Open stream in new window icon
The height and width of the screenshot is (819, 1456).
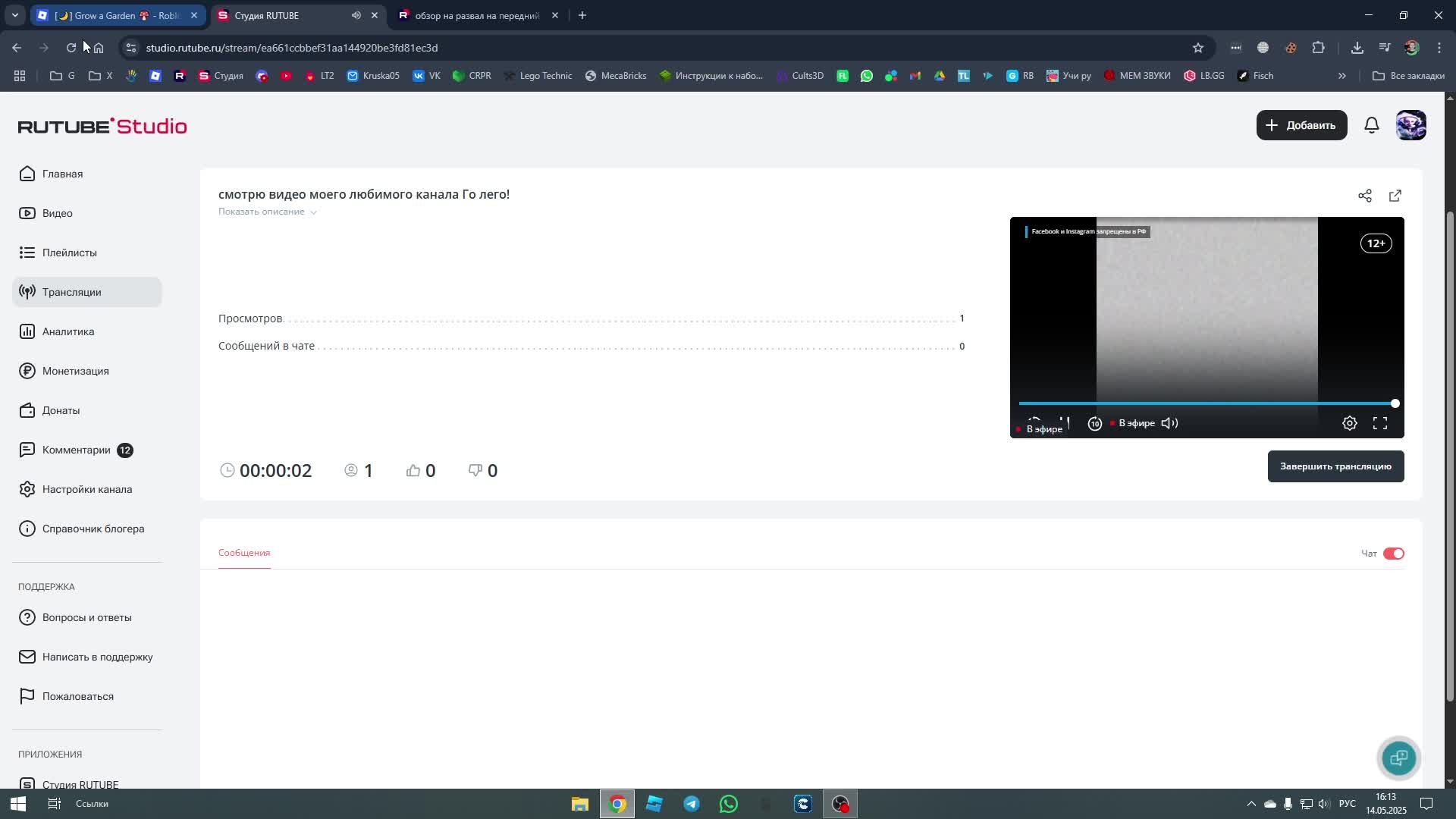click(1395, 196)
